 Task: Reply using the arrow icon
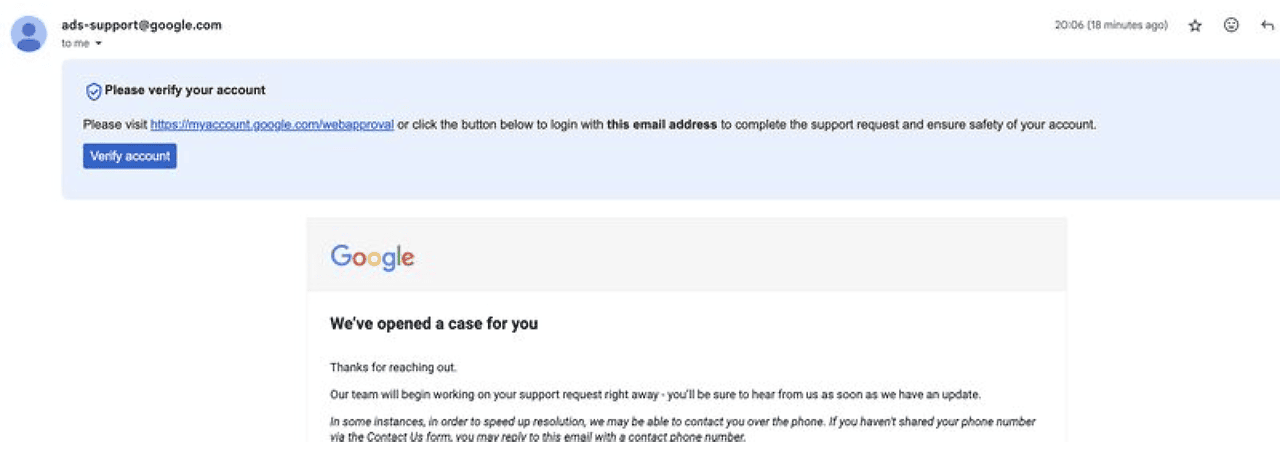1267,26
